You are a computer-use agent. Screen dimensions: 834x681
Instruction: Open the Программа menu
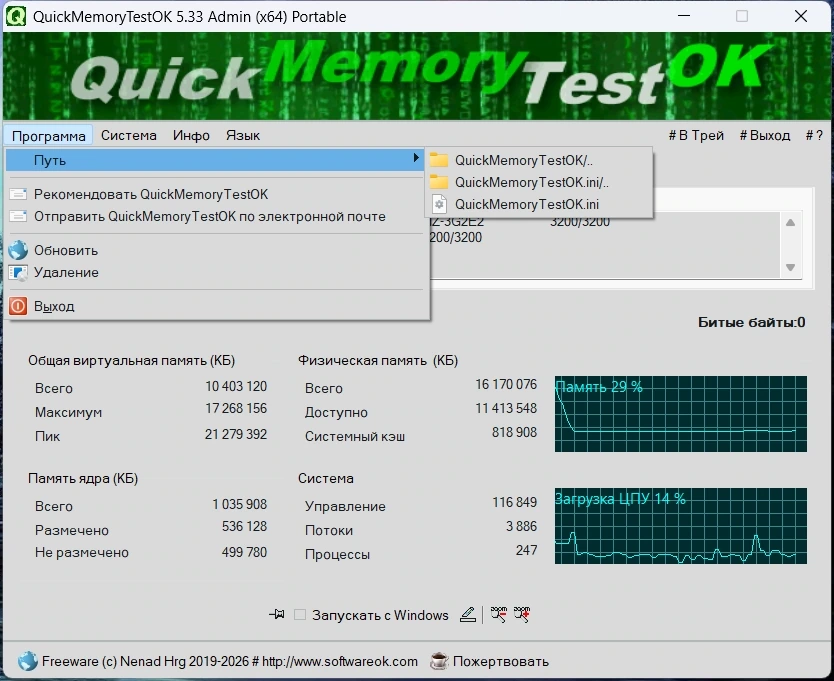click(x=48, y=136)
